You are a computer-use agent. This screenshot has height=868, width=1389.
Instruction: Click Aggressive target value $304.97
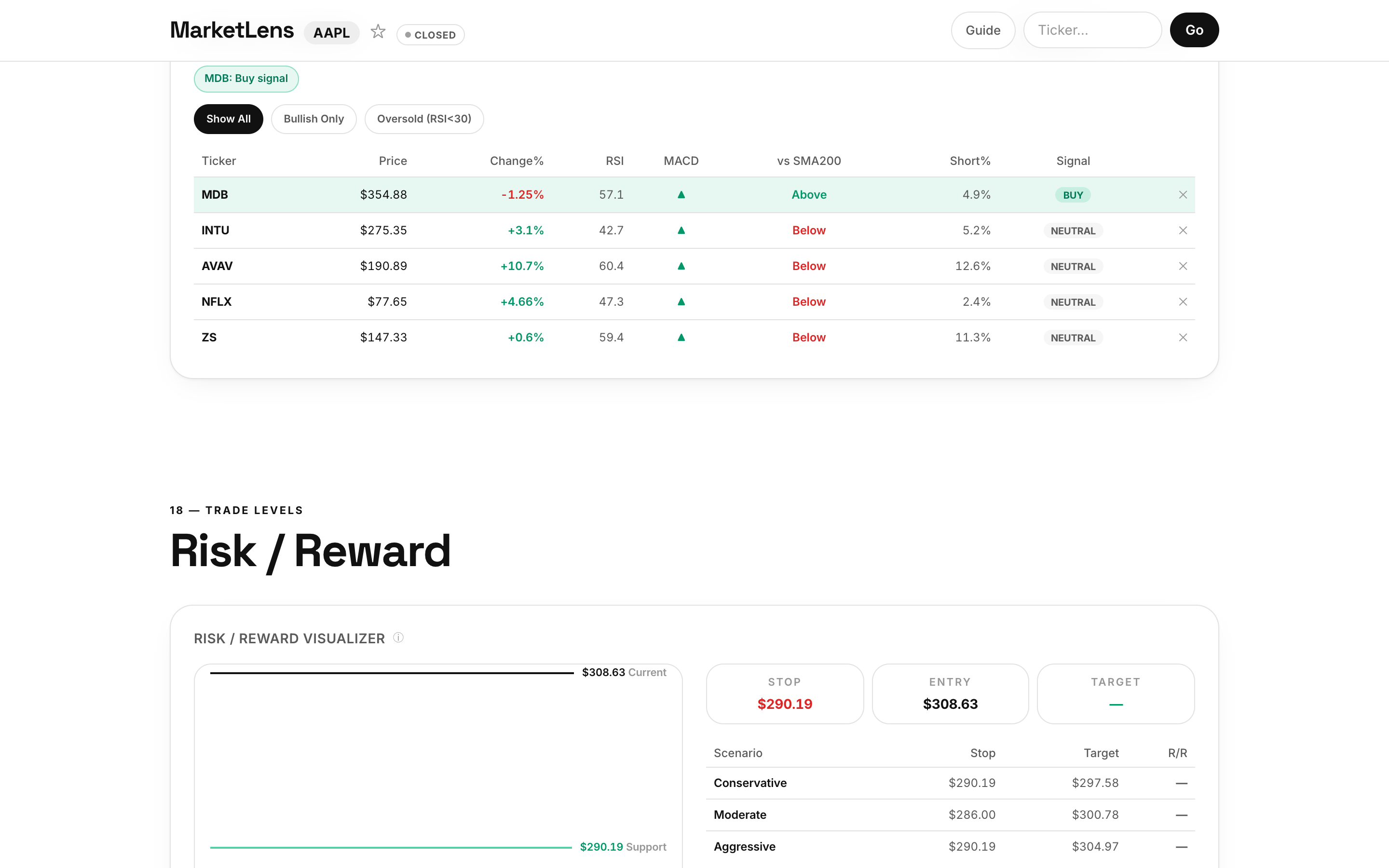tap(1095, 847)
